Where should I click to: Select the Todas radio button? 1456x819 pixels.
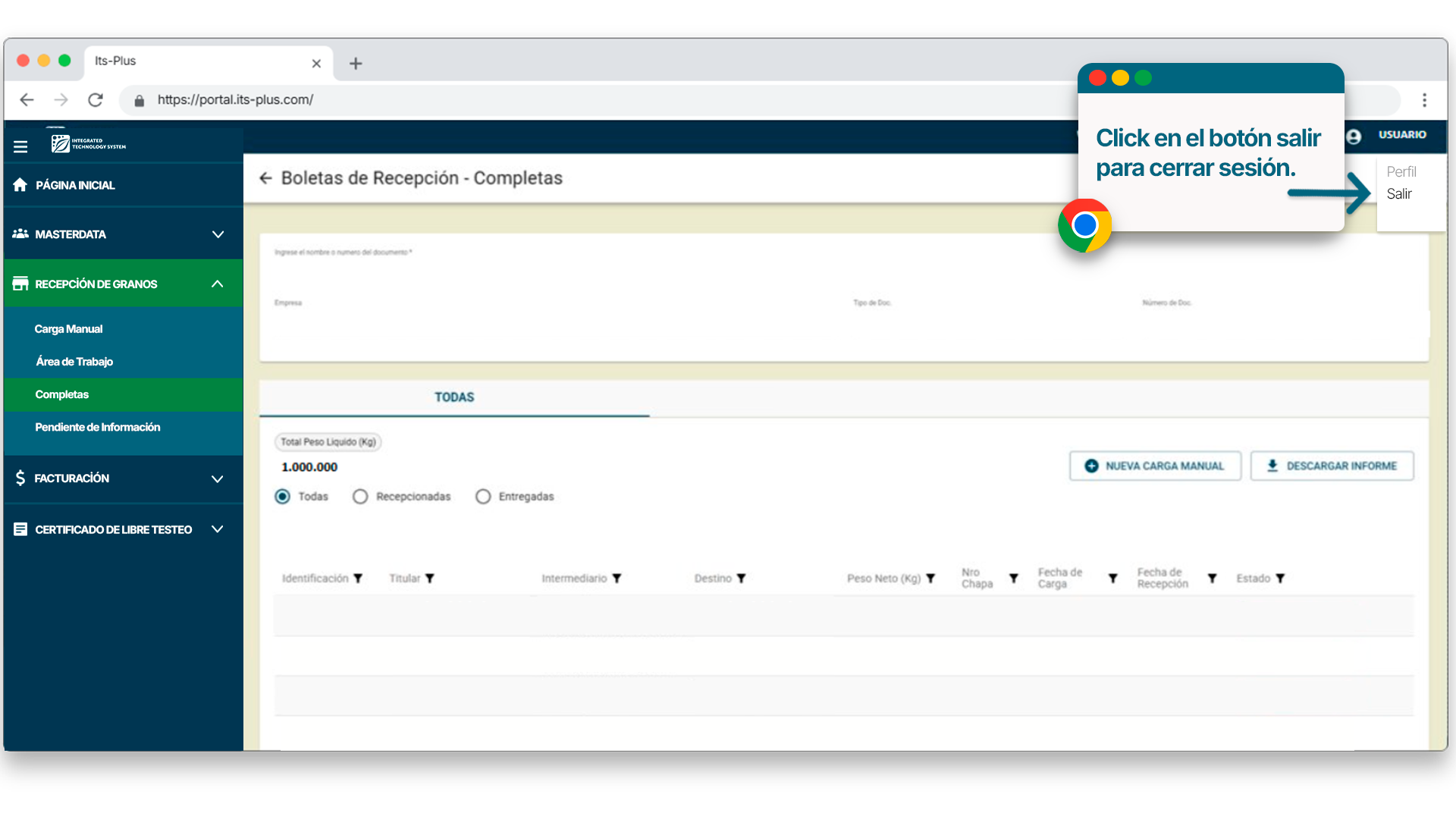click(283, 497)
